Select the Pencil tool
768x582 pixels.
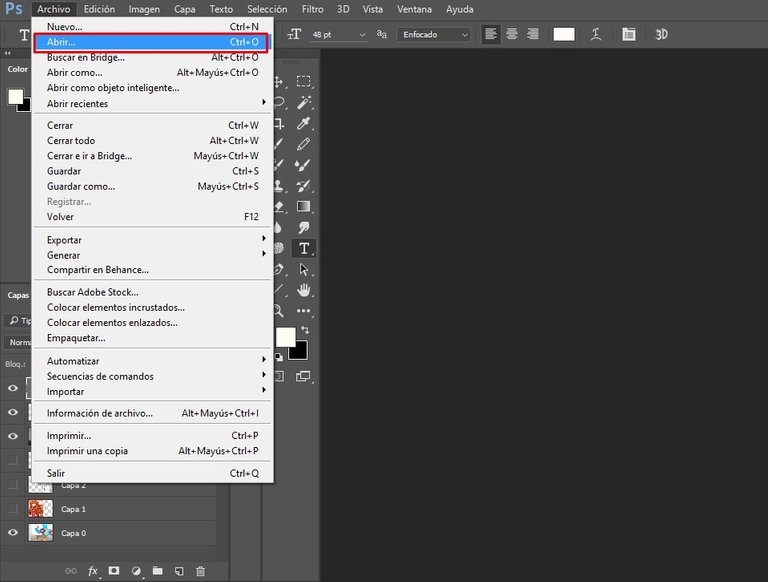click(x=303, y=144)
